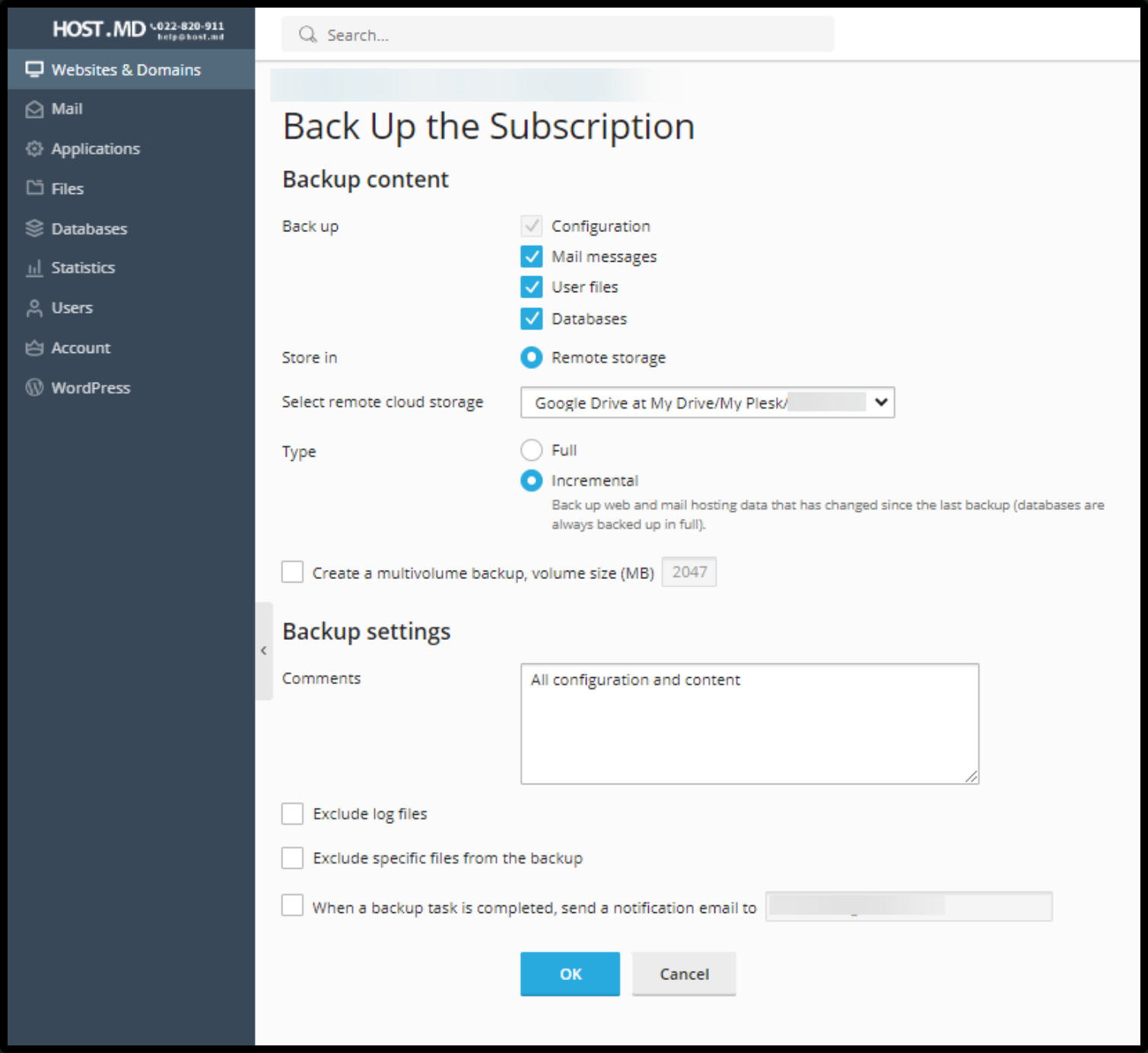Click the Applications gear icon
Image resolution: width=1148 pixels, height=1053 pixels.
tap(34, 148)
